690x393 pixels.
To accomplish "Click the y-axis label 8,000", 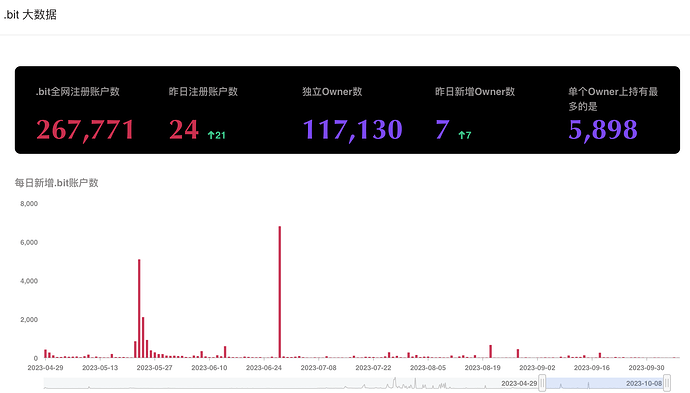I will coord(29,204).
